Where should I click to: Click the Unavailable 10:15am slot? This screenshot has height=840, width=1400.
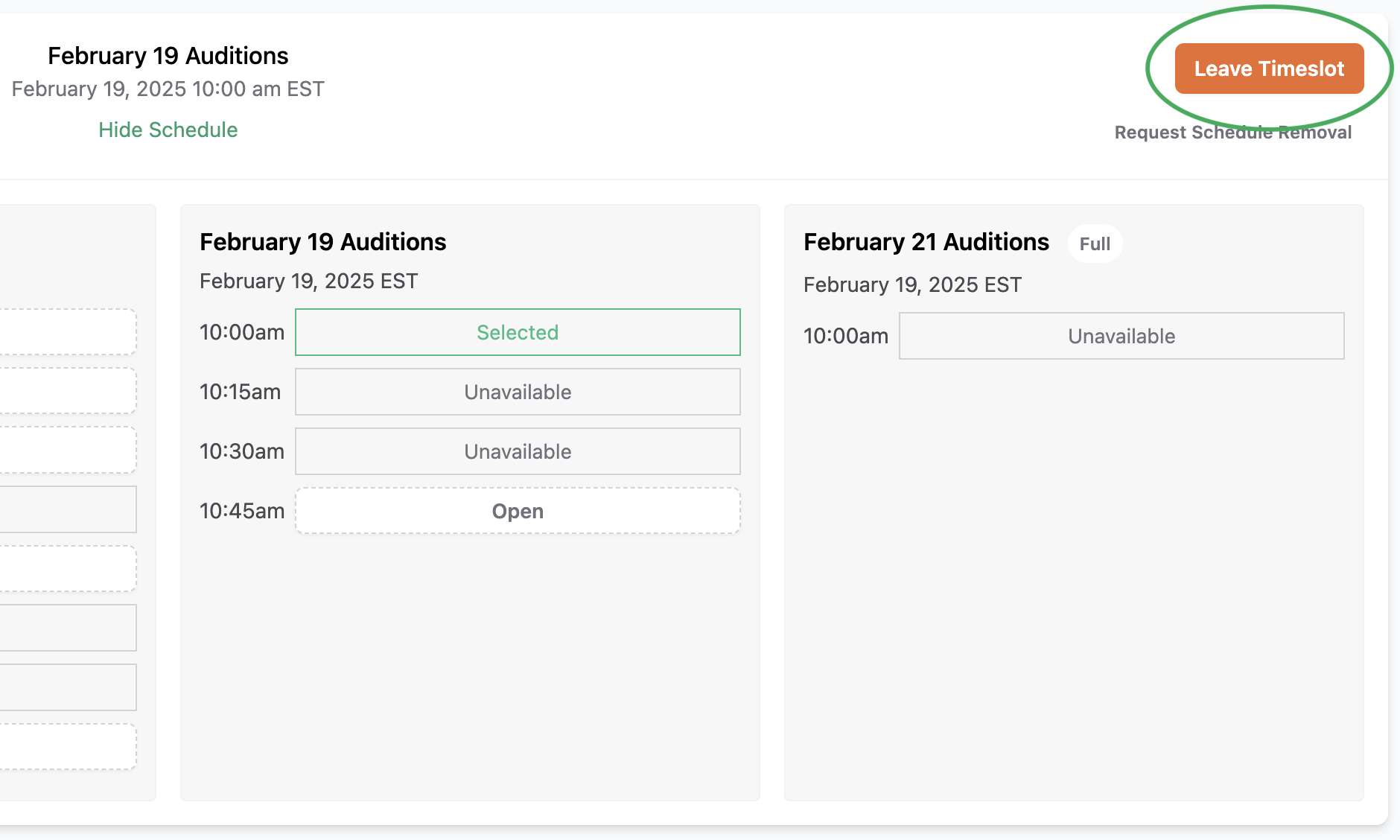point(518,392)
